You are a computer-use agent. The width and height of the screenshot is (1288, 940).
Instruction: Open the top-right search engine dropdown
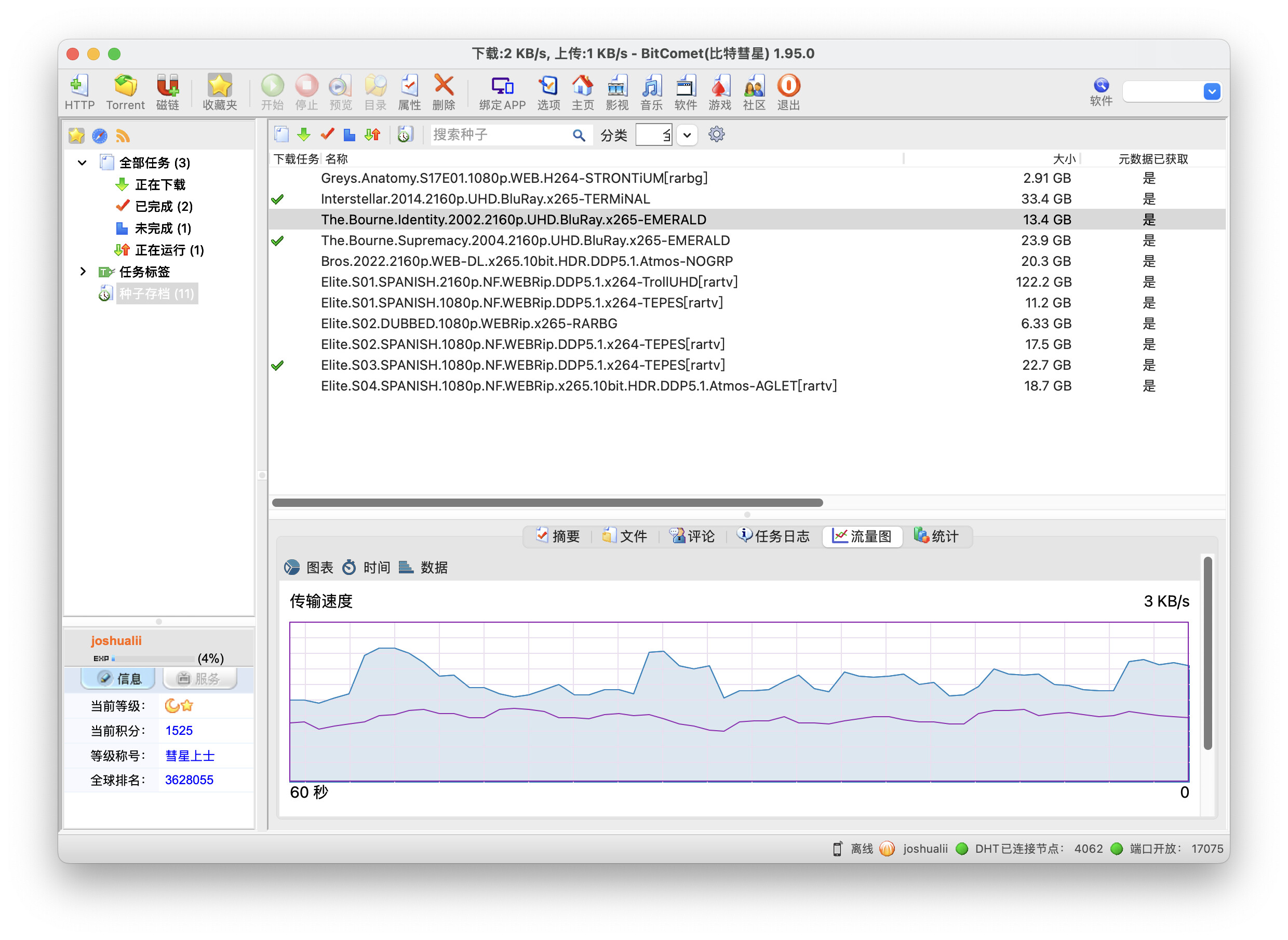click(1212, 91)
